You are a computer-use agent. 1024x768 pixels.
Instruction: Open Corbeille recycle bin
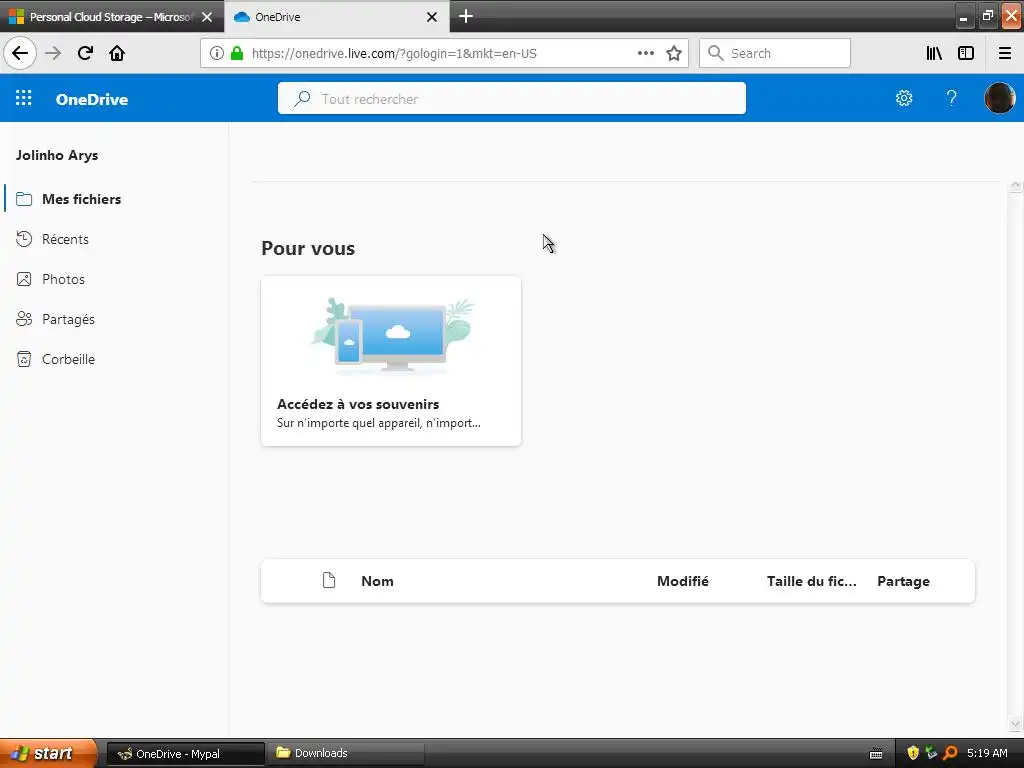[69, 359]
